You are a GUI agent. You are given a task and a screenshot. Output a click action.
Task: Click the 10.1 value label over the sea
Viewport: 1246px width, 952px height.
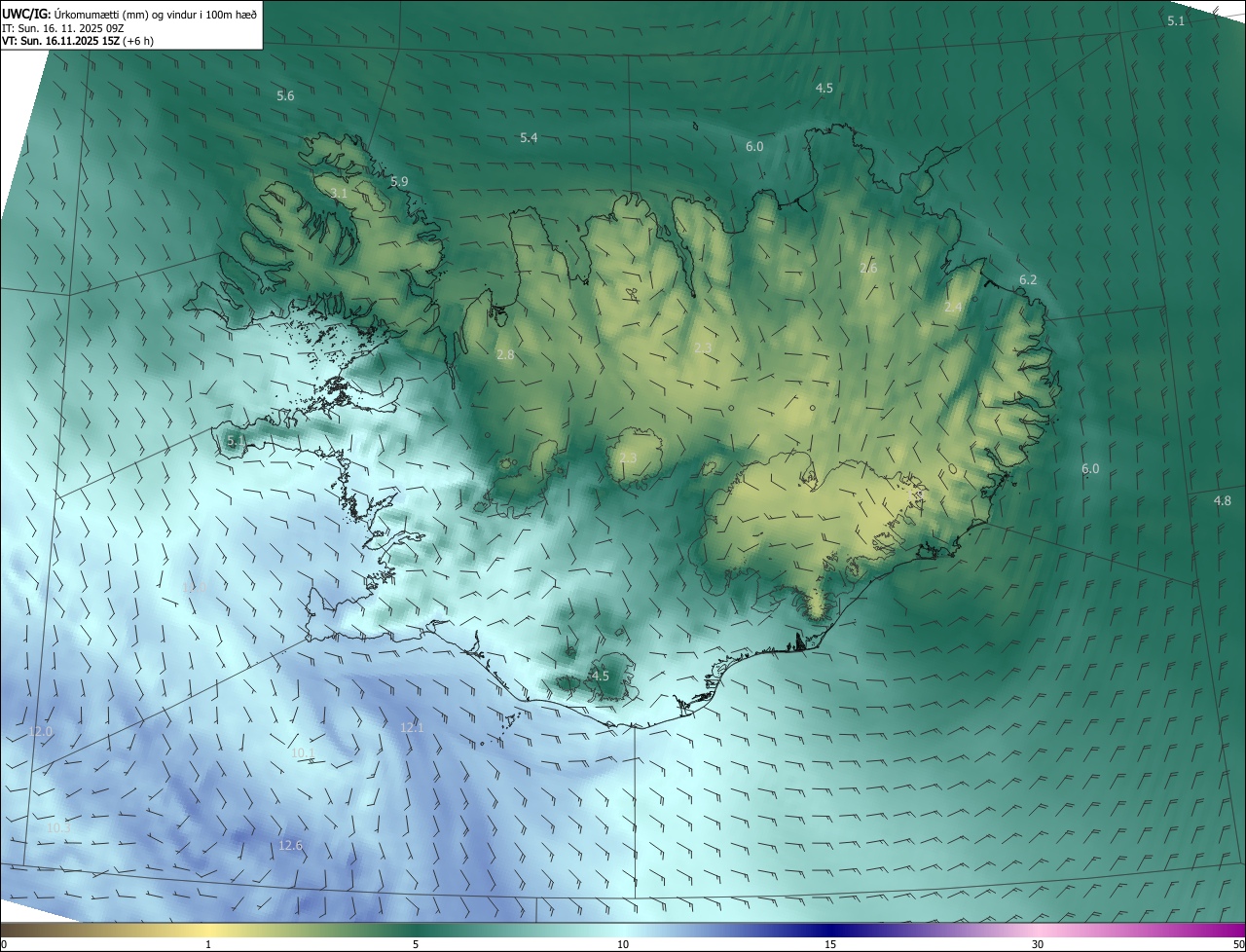pyautogui.click(x=303, y=753)
